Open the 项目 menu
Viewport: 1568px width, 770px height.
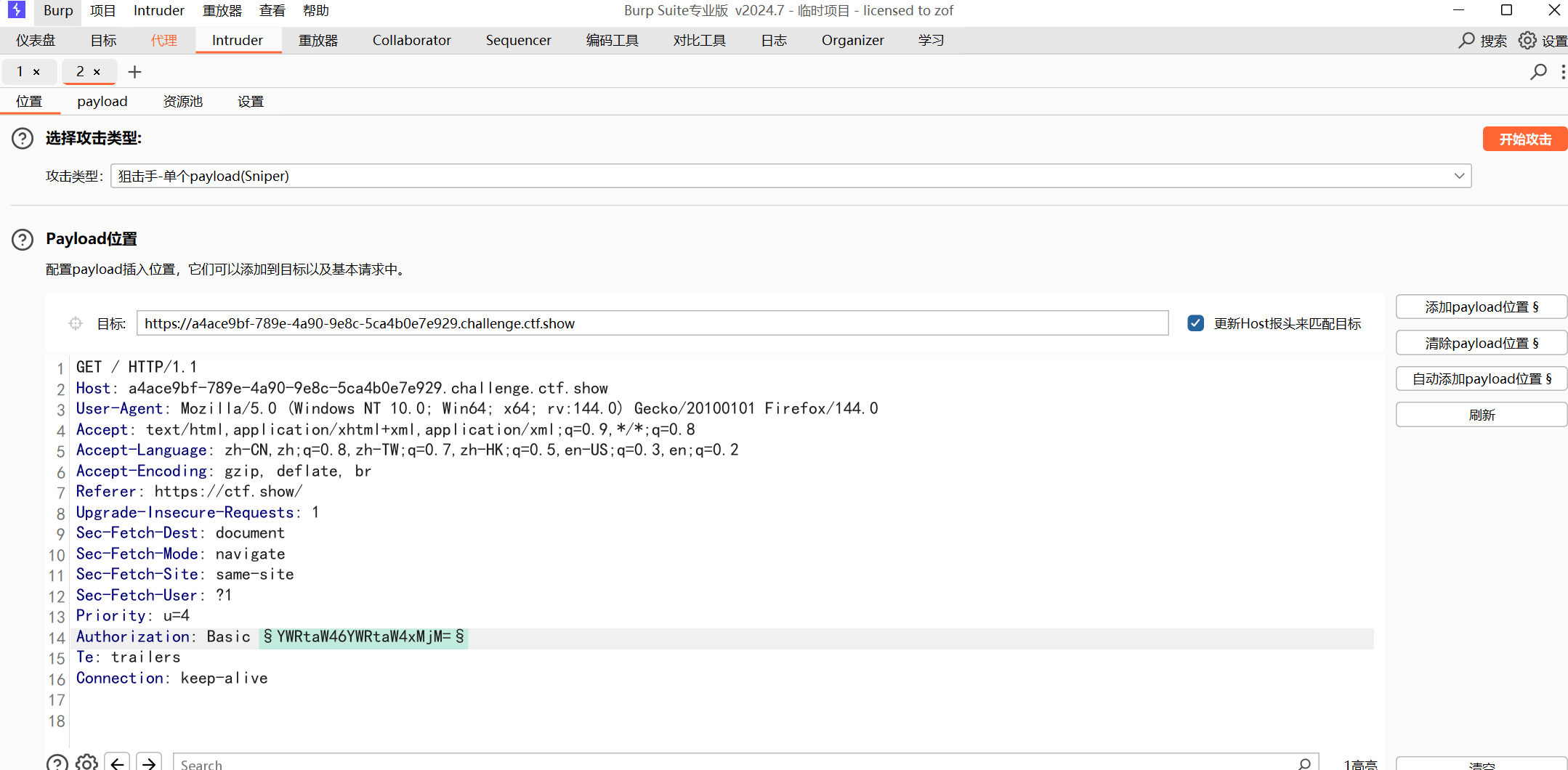coord(103,11)
